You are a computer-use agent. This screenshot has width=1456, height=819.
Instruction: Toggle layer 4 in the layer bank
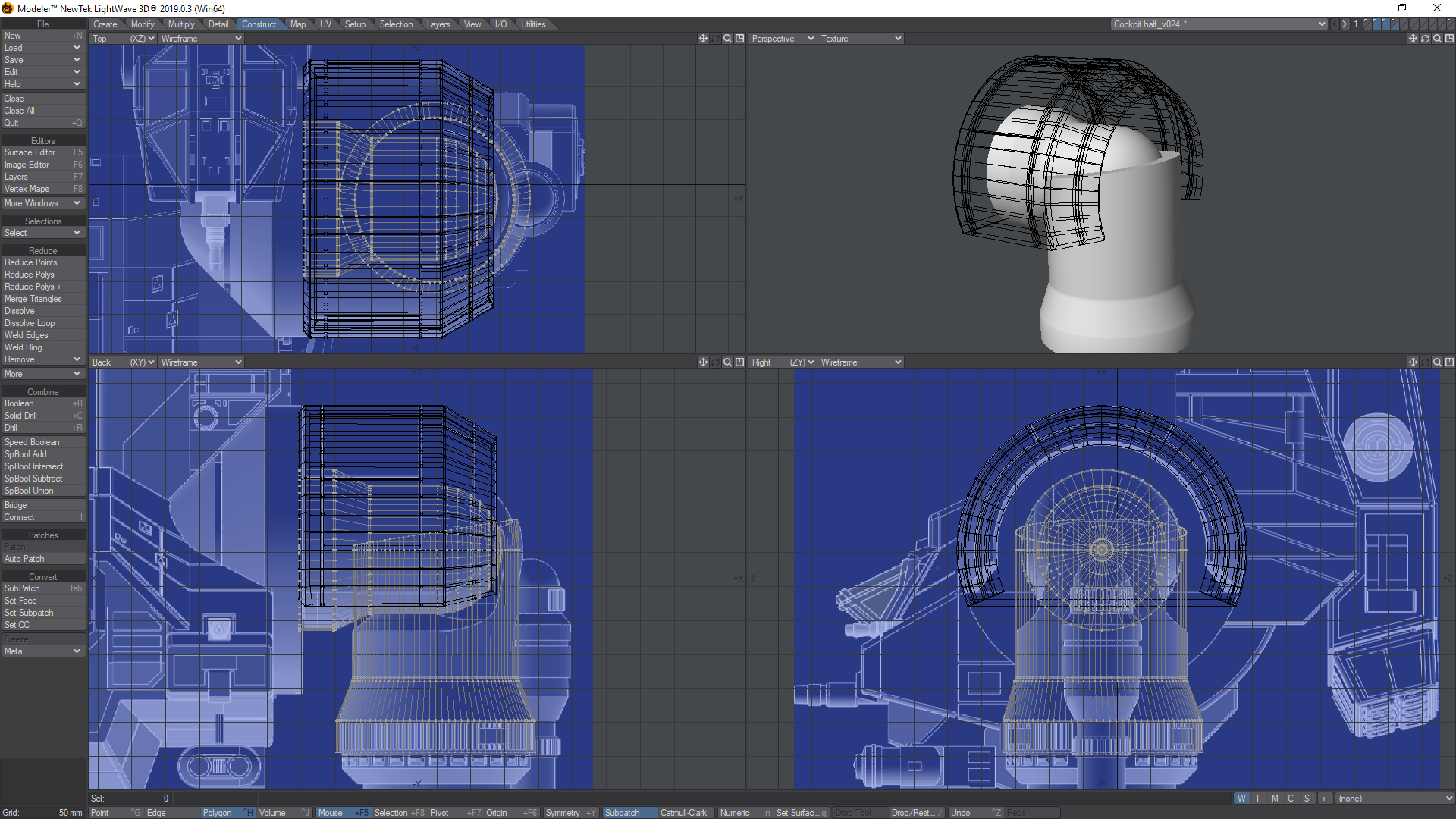[x=1395, y=24]
